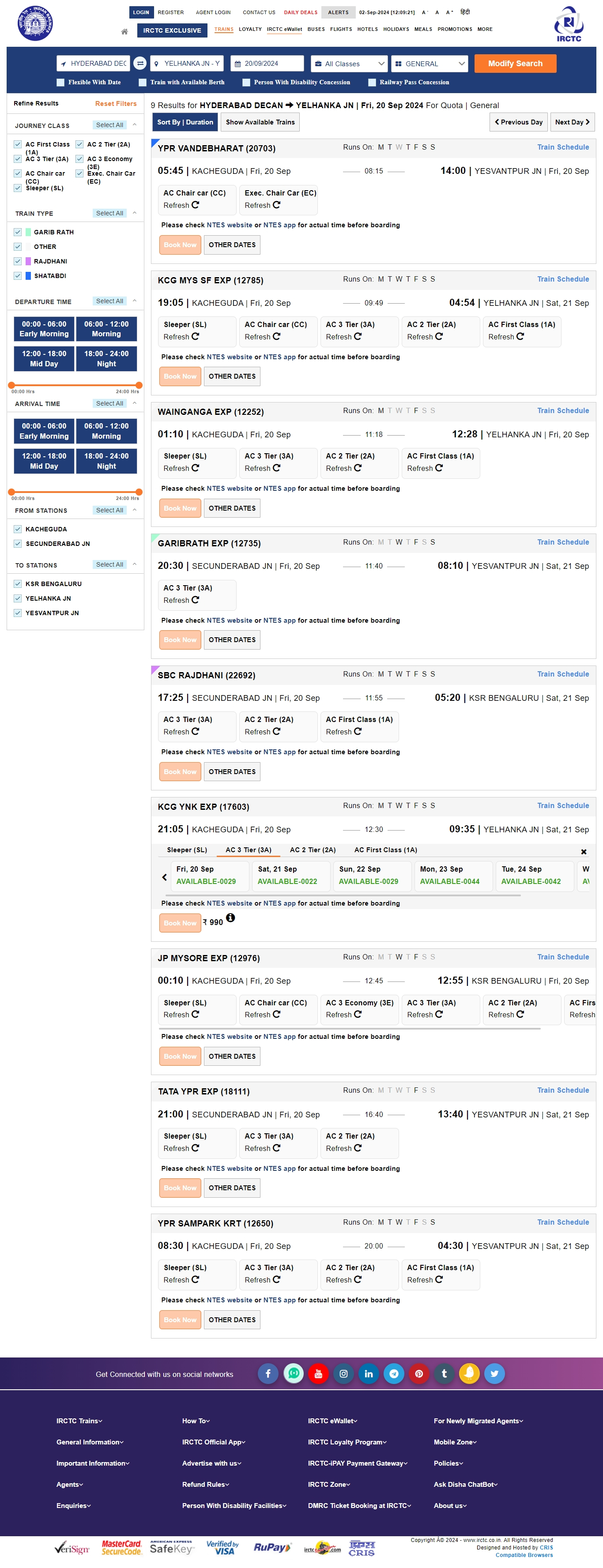This screenshot has height=1568, width=603.
Task: Select AC 2 Tier (2A) tab for KCG YNK
Action: [x=313, y=850]
